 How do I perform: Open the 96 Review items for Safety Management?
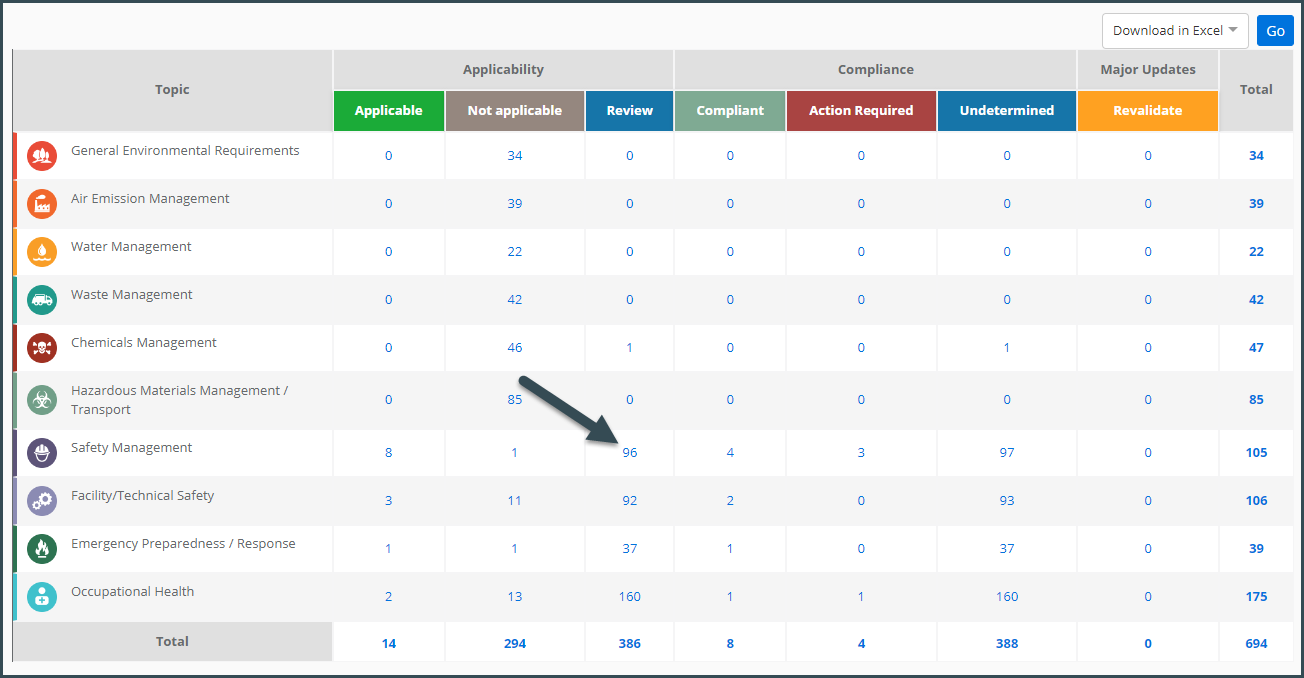629,452
